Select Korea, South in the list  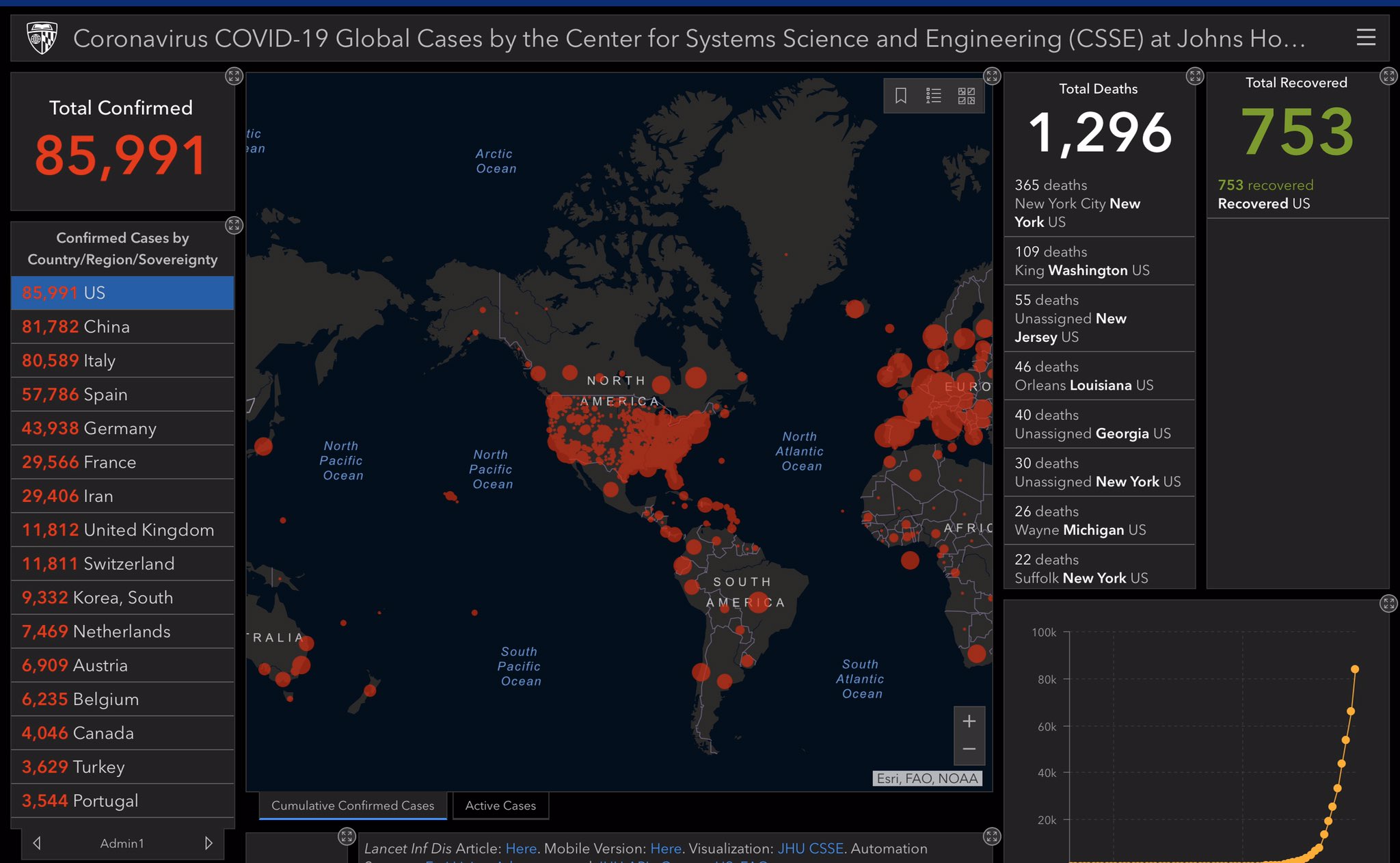click(122, 598)
